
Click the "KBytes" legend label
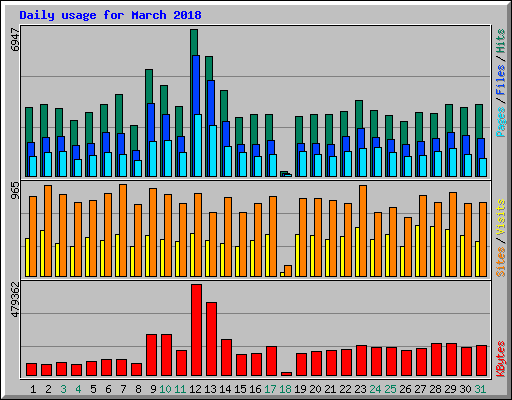coord(500,359)
